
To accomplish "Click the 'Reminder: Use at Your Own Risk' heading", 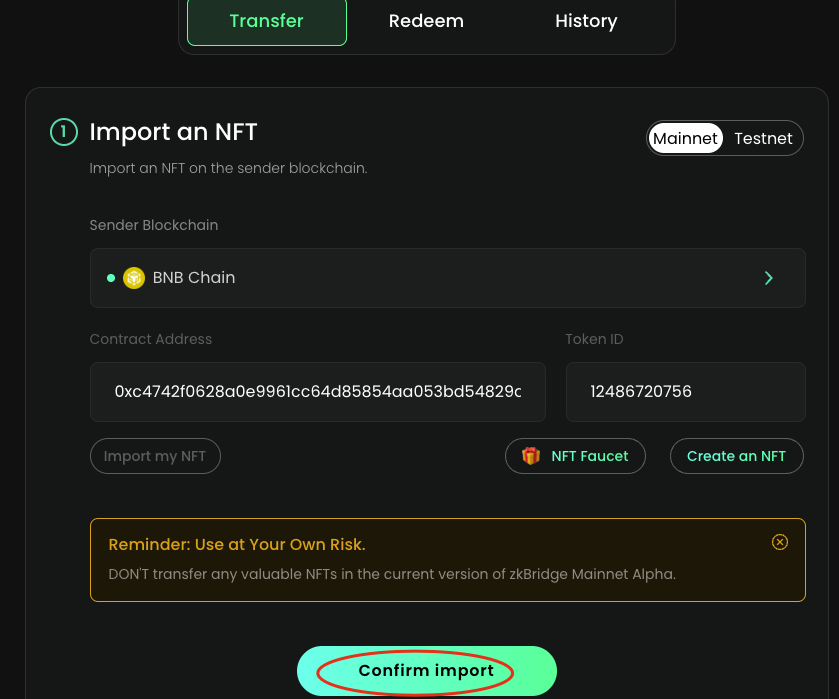I will (237, 545).
